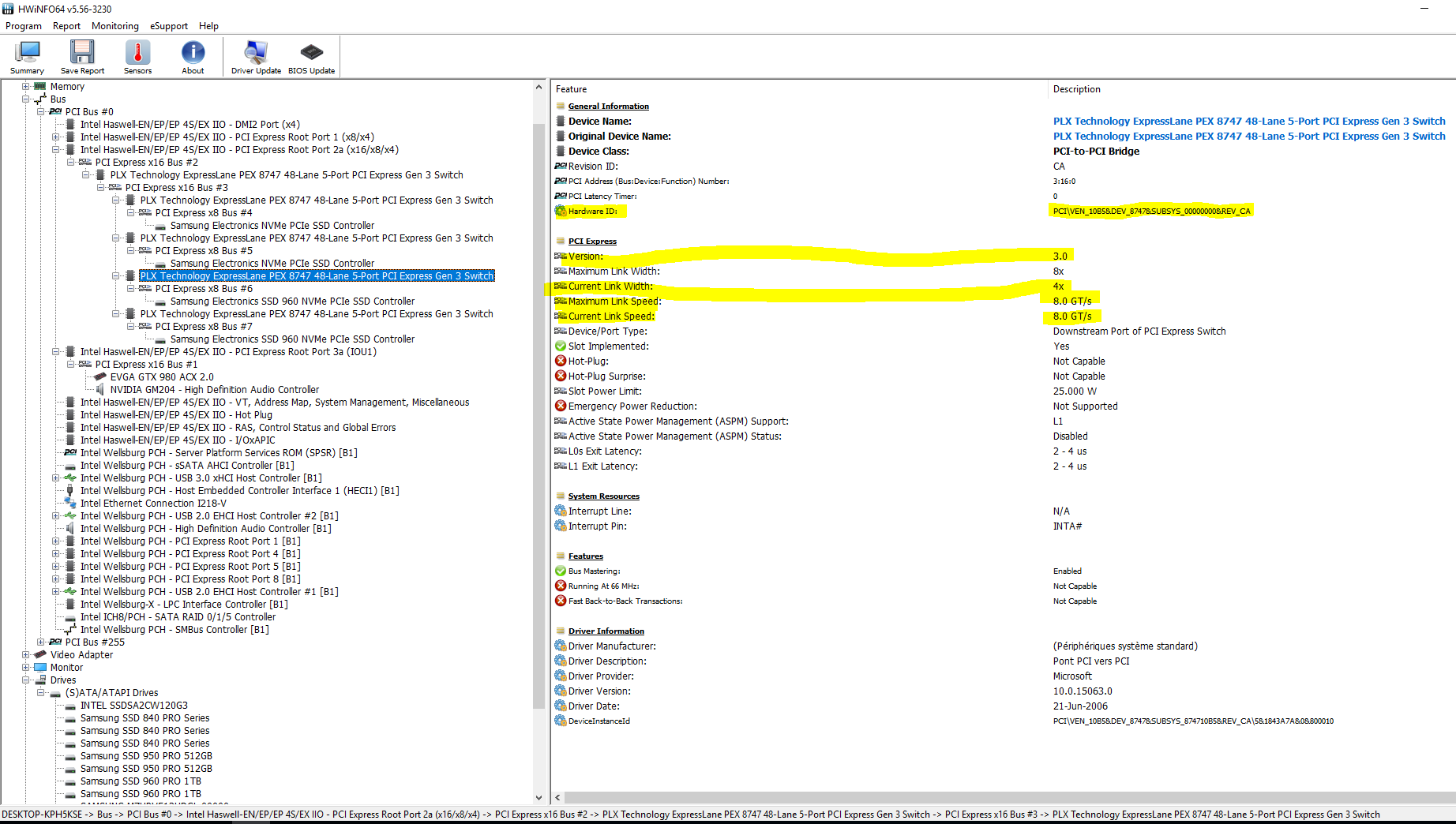The width and height of the screenshot is (1456, 824).
Task: Open the Program menu
Action: click(24, 26)
